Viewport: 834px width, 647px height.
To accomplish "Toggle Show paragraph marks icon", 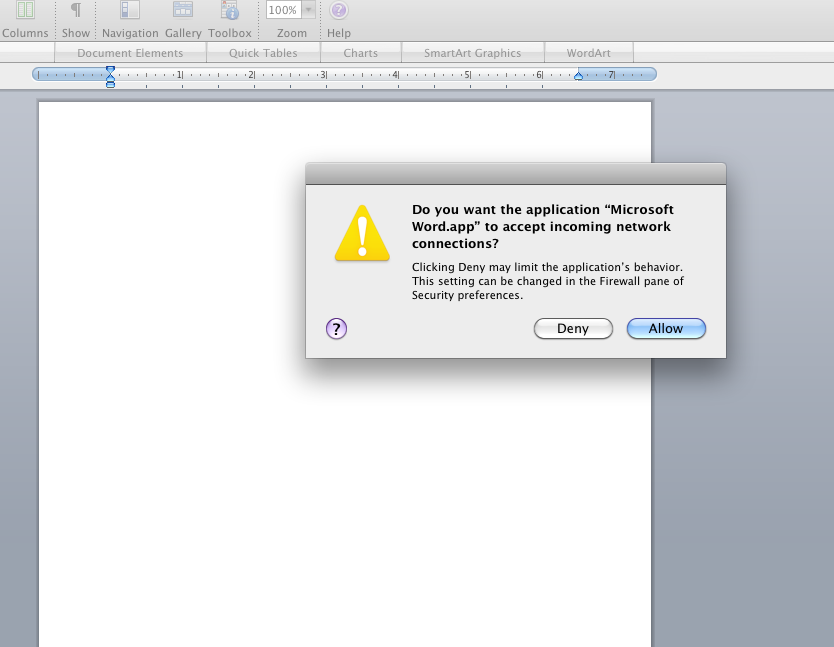I will pos(76,11).
